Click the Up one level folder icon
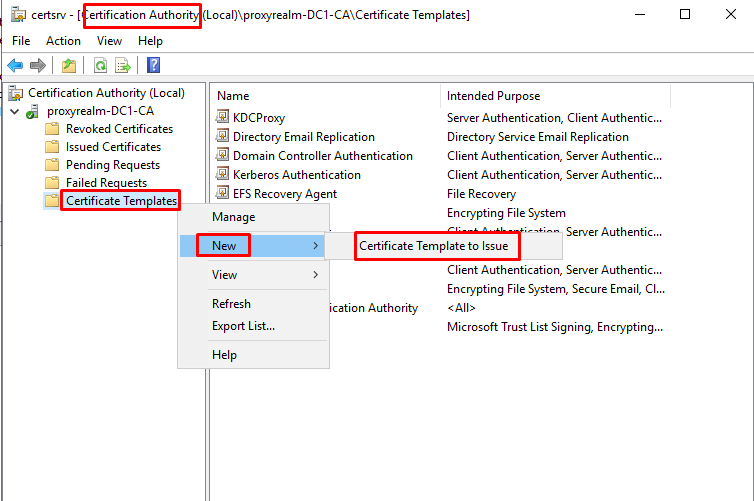This screenshot has width=754, height=501. (x=69, y=65)
